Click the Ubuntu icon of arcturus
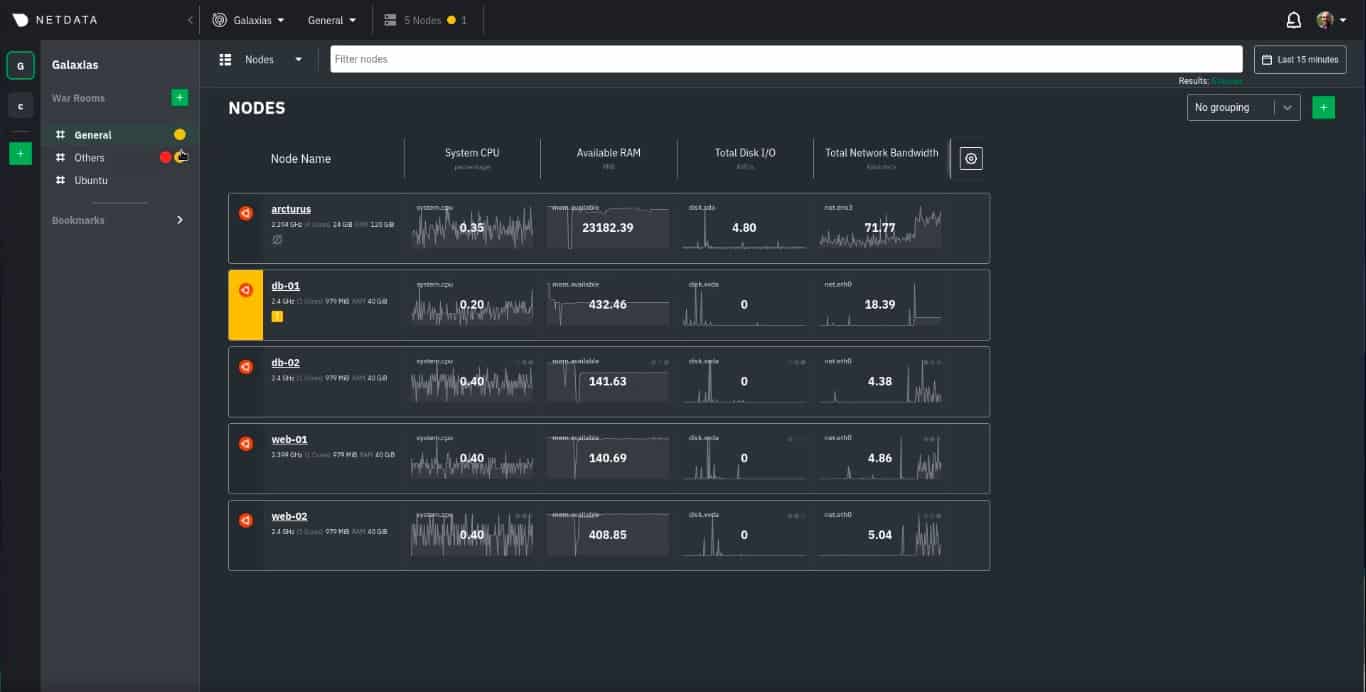This screenshot has width=1366, height=692. pos(246,213)
